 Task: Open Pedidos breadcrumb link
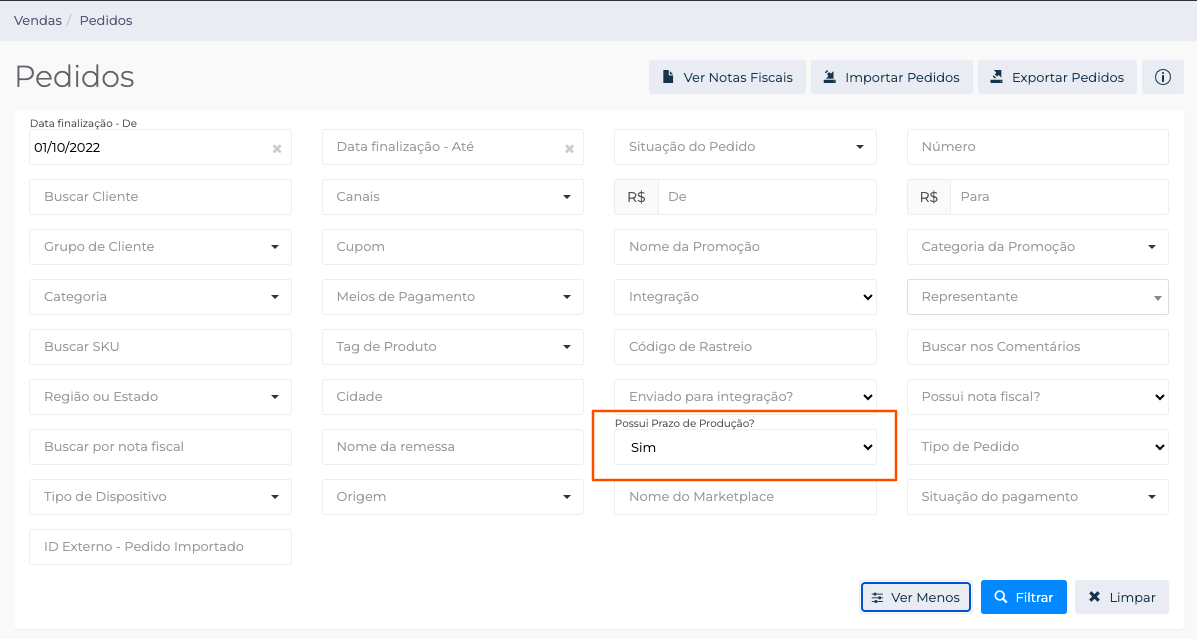coord(106,21)
